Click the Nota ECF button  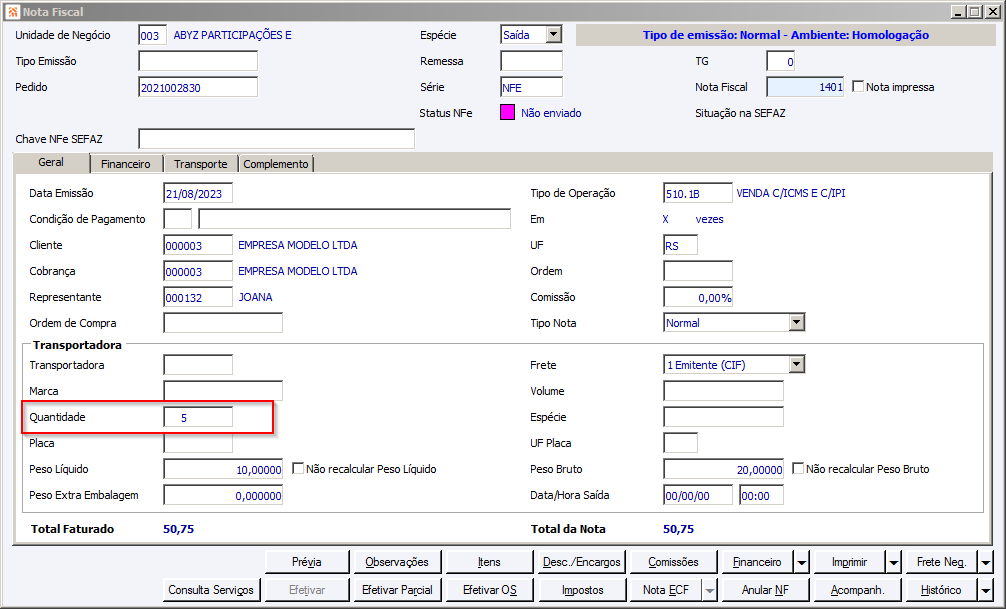[x=666, y=590]
